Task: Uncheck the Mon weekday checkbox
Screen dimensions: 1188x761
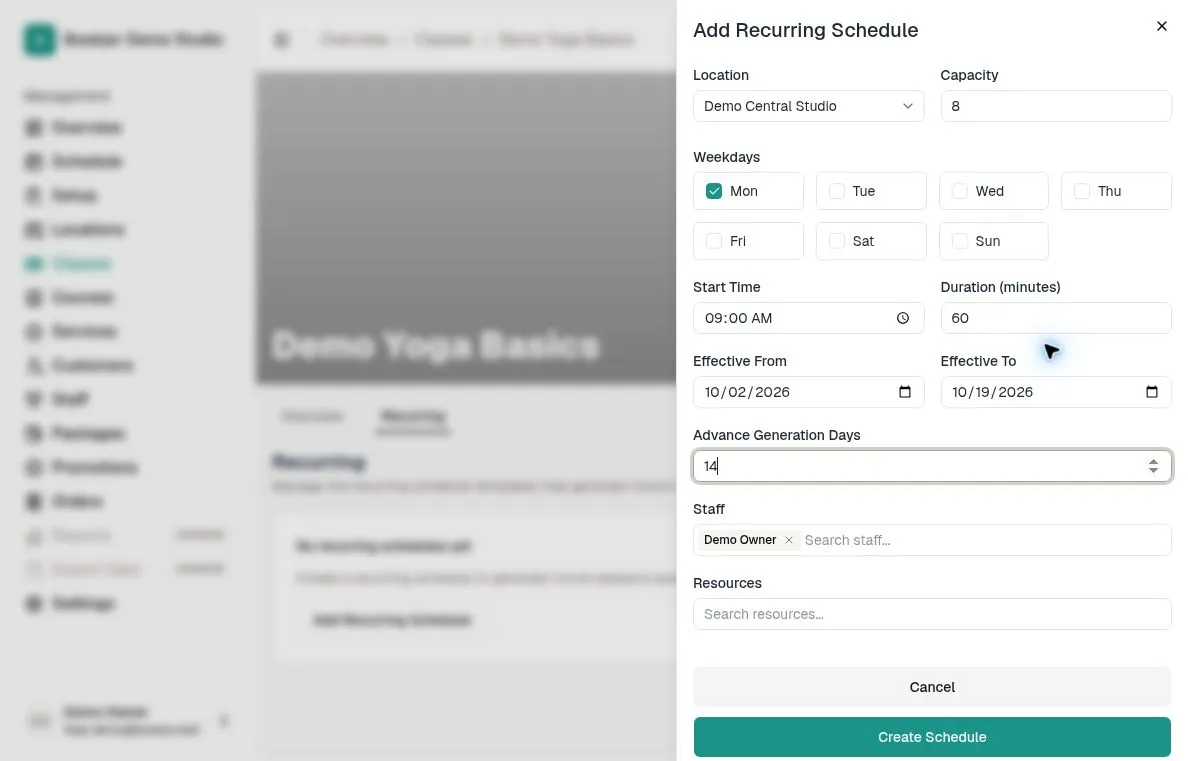Action: pyautogui.click(x=714, y=191)
